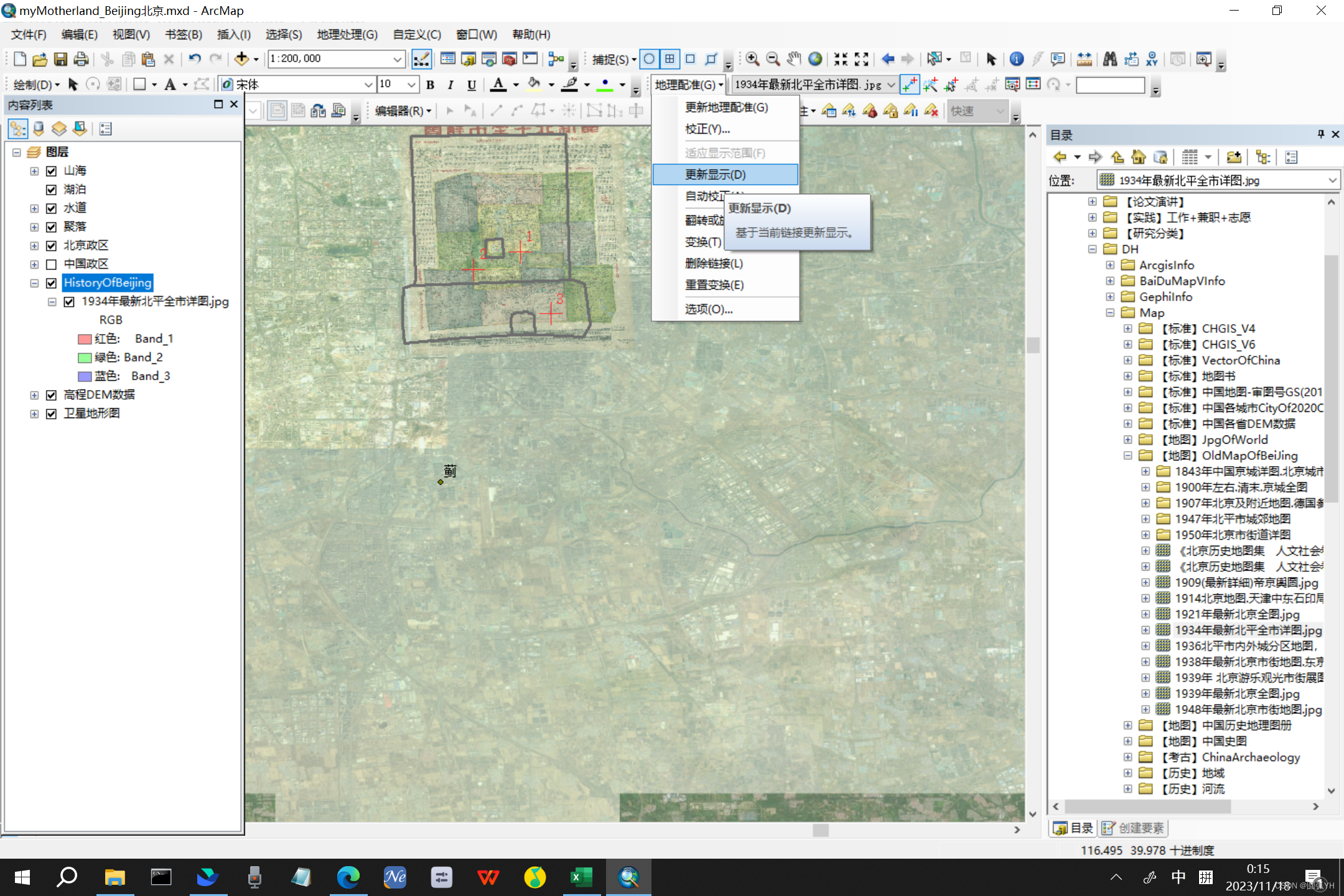Click the Add Data button icon
Image resolution: width=1344 pixels, height=896 pixels.
(241, 59)
